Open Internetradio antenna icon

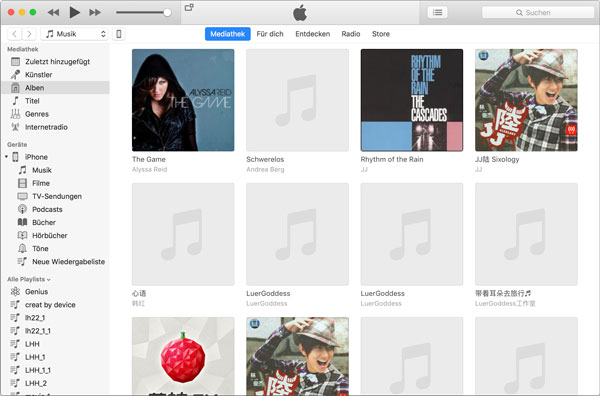(15, 127)
